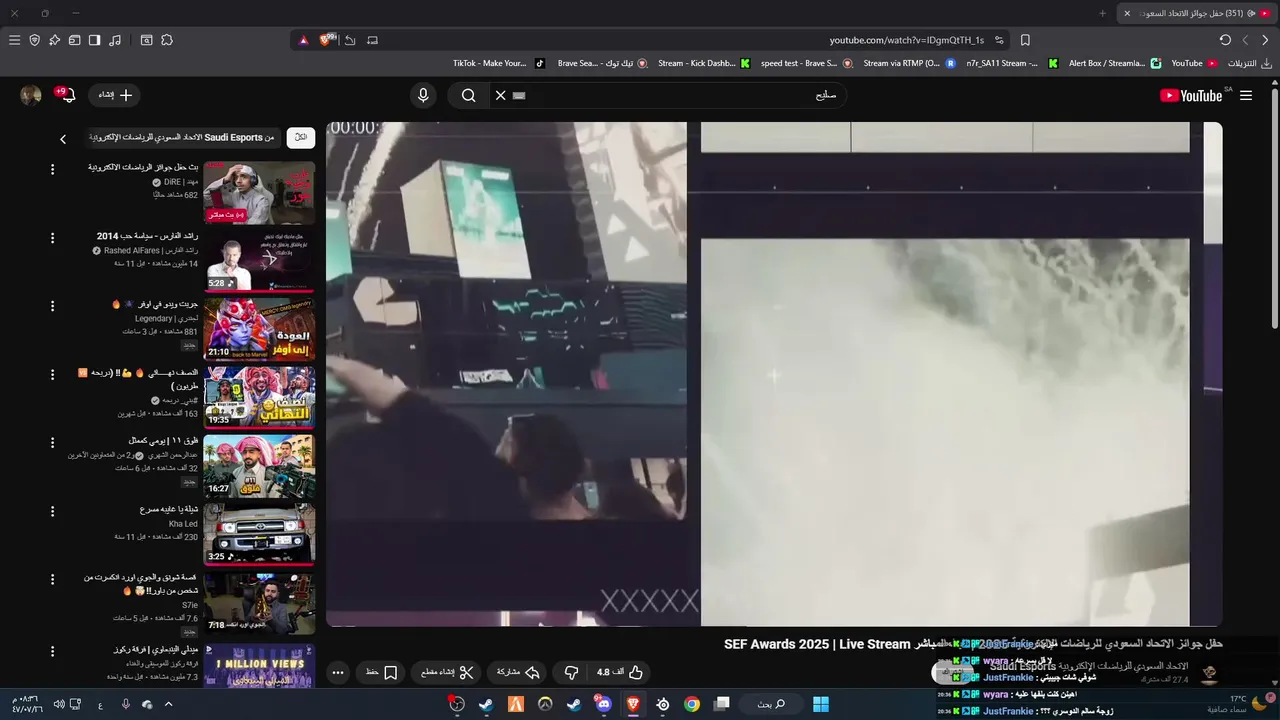Open options menu for Rashed AlFares video
The image size is (1280, 720).
tap(53, 238)
